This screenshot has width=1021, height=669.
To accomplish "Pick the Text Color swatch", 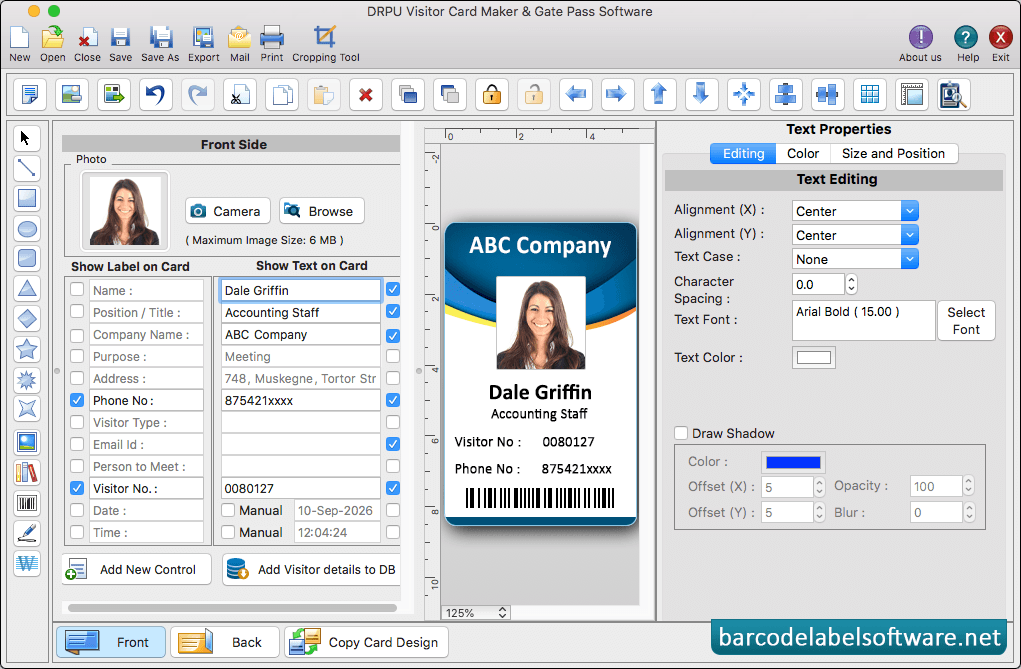I will point(814,358).
